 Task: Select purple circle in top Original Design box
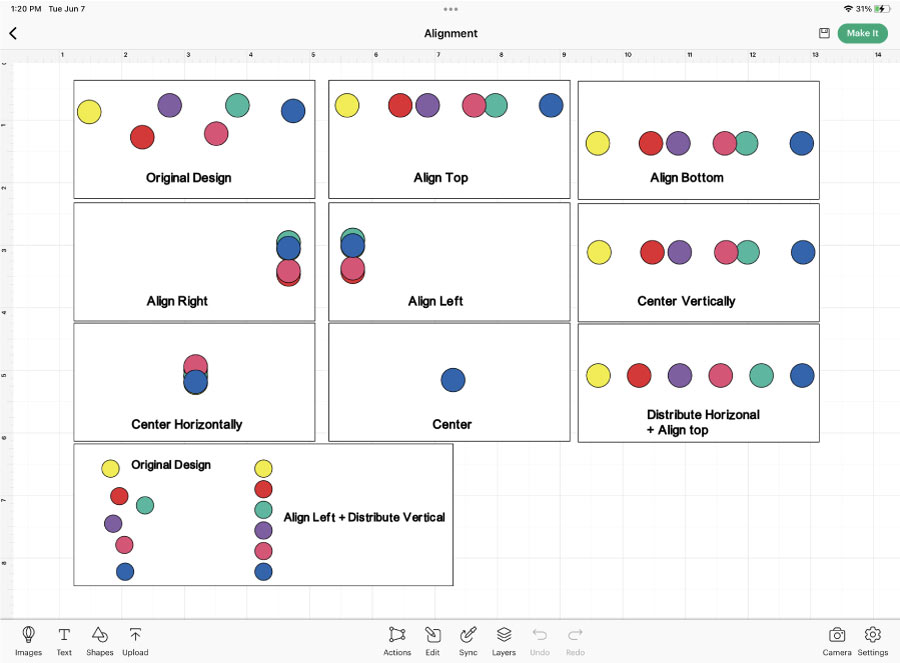pos(169,105)
